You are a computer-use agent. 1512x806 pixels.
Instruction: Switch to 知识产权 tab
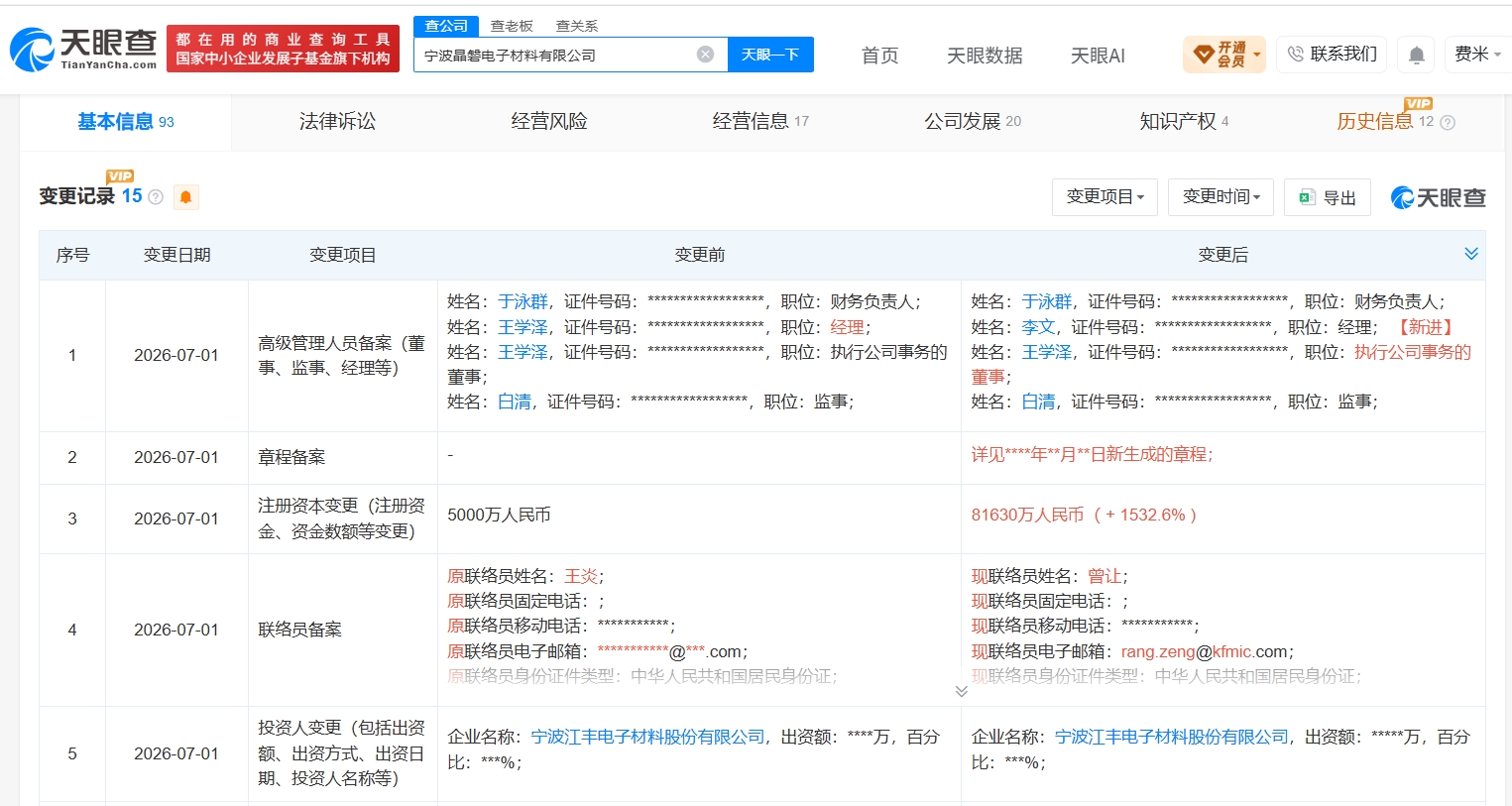tap(1184, 122)
